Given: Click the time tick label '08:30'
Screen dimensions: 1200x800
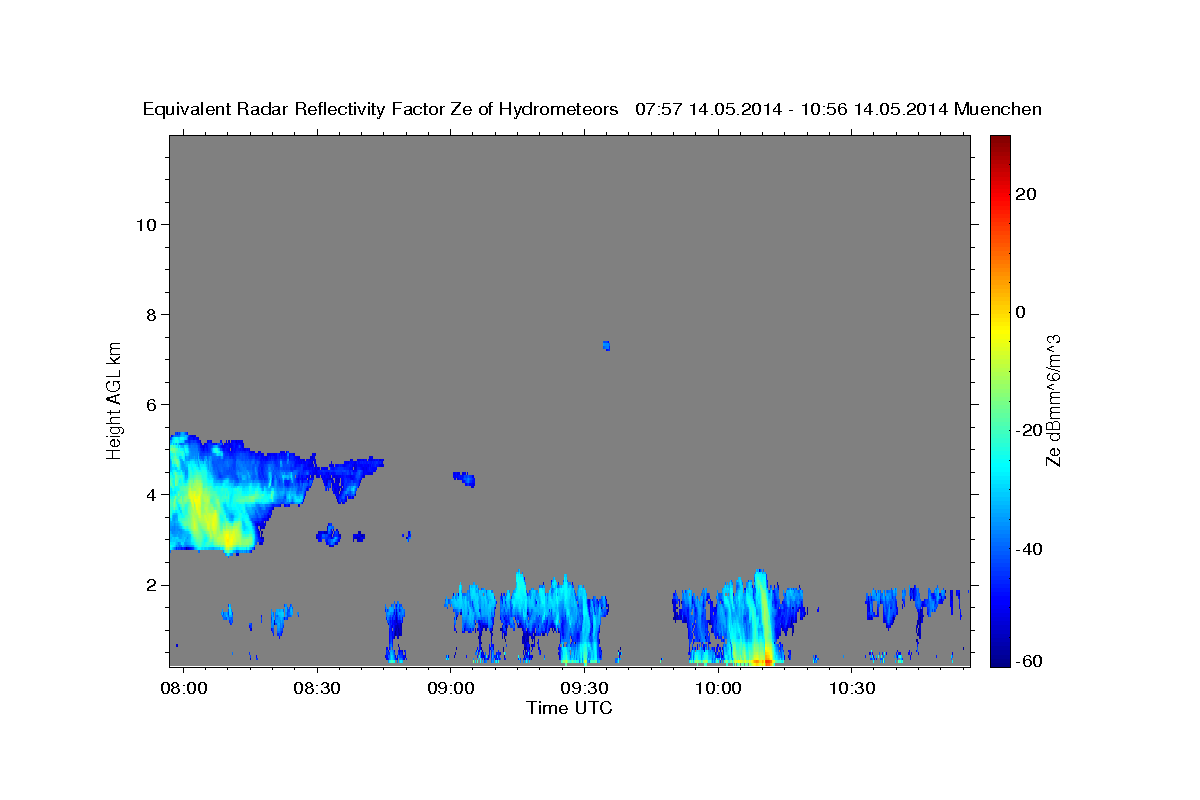Looking at the screenshot, I should 317,689.
